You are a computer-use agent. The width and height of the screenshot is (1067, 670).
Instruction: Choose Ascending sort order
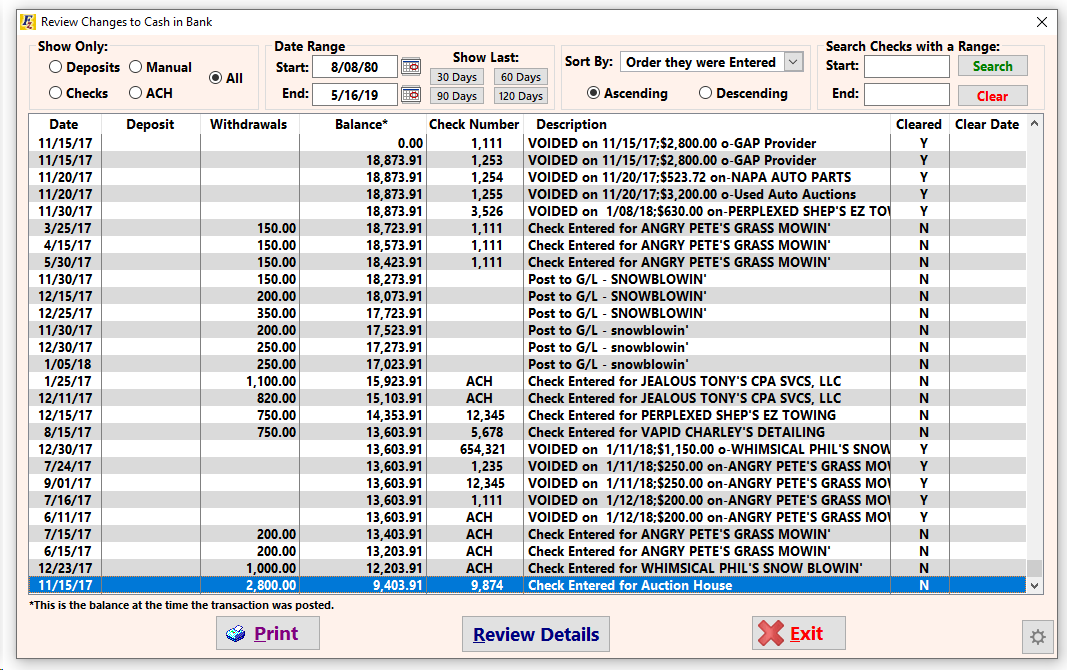coord(593,93)
